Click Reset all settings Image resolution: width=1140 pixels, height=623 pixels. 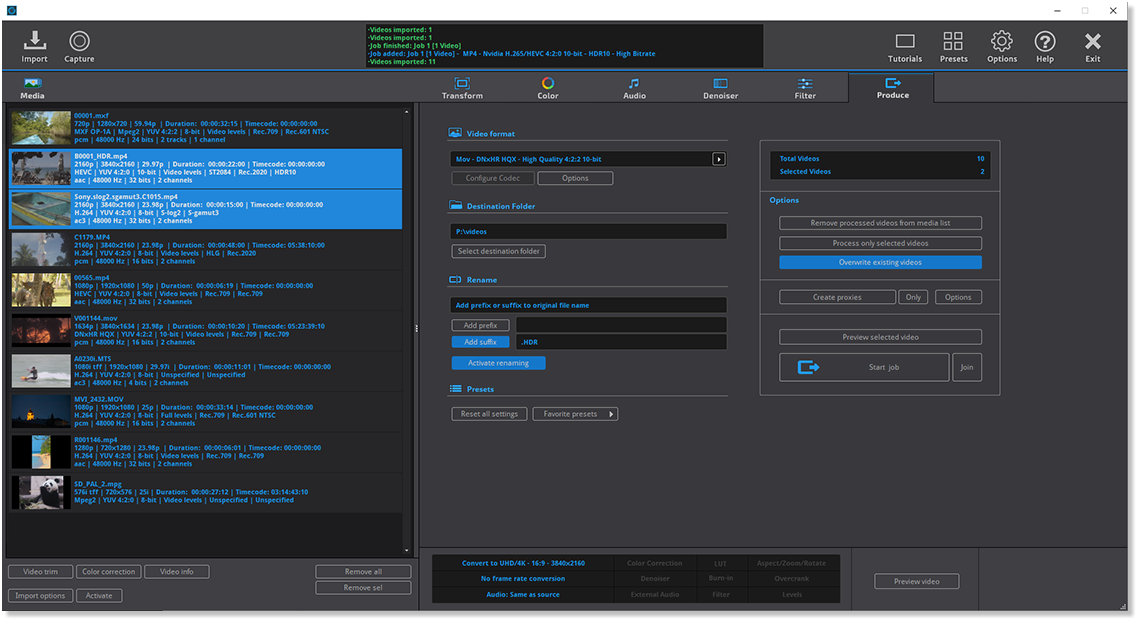click(489, 414)
